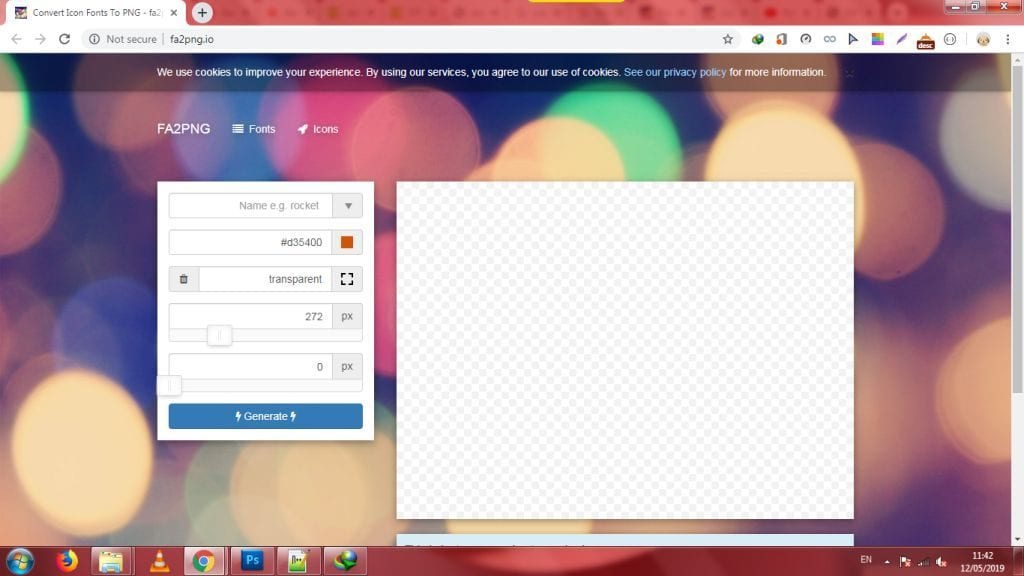The width and height of the screenshot is (1024, 576).
Task: Open the background color picker icon
Action: (347, 279)
